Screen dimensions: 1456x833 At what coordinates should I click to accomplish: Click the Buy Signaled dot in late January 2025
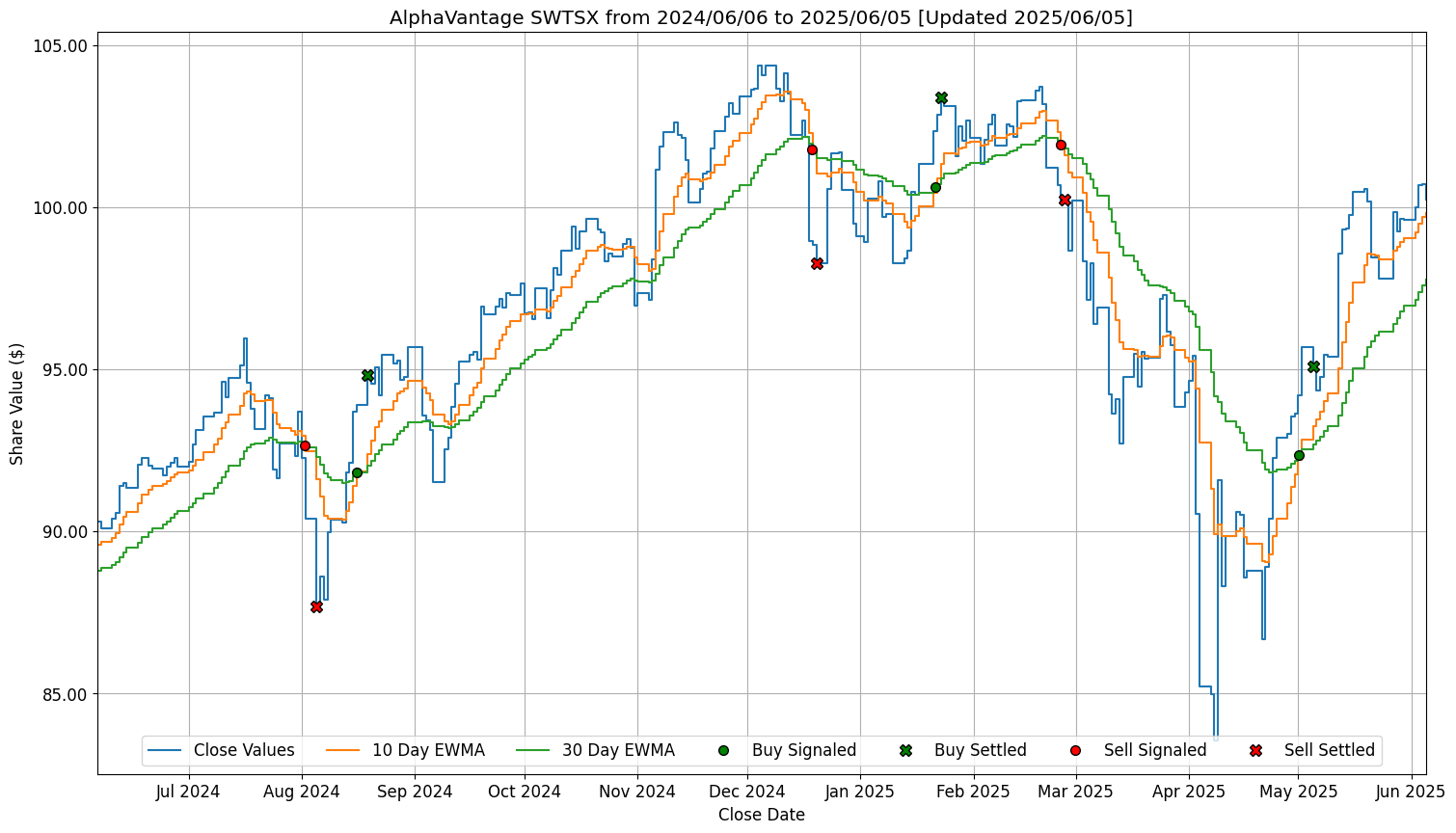[935, 187]
